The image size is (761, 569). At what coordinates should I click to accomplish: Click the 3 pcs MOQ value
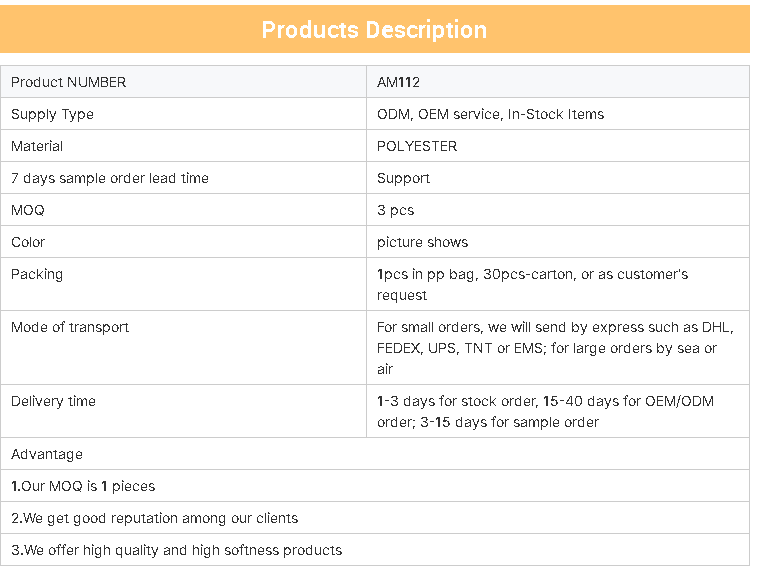pos(396,210)
